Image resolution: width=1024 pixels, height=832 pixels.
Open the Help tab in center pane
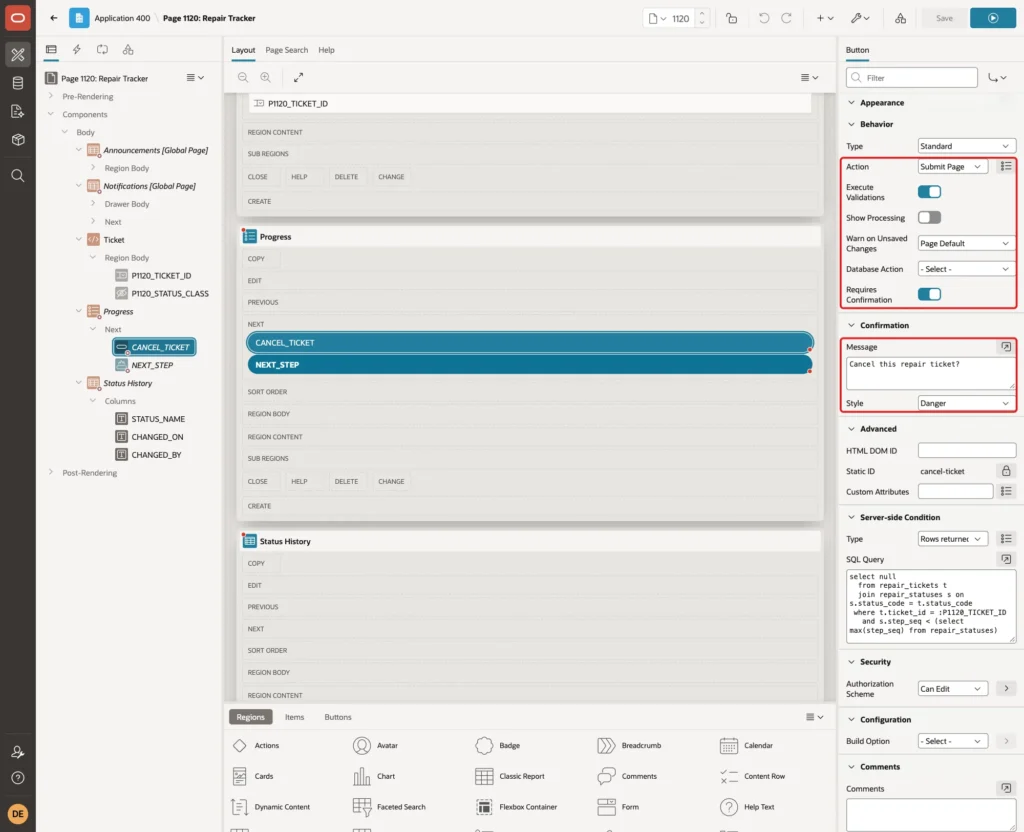click(x=326, y=50)
